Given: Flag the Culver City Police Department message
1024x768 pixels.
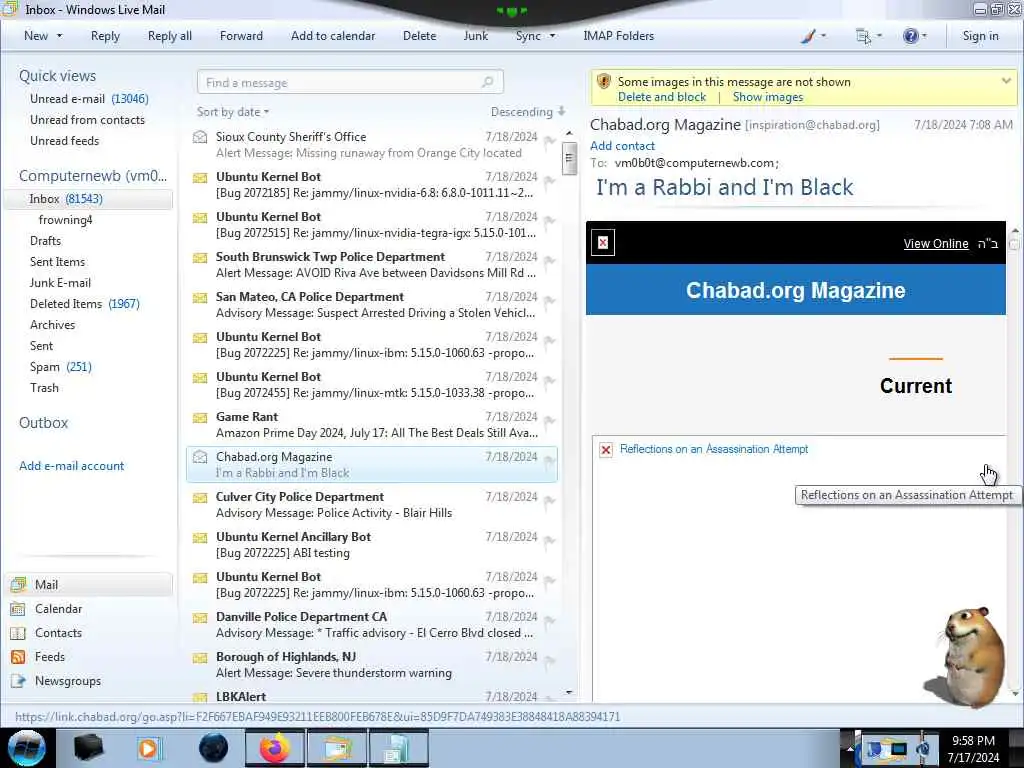Looking at the screenshot, I should [x=549, y=500].
